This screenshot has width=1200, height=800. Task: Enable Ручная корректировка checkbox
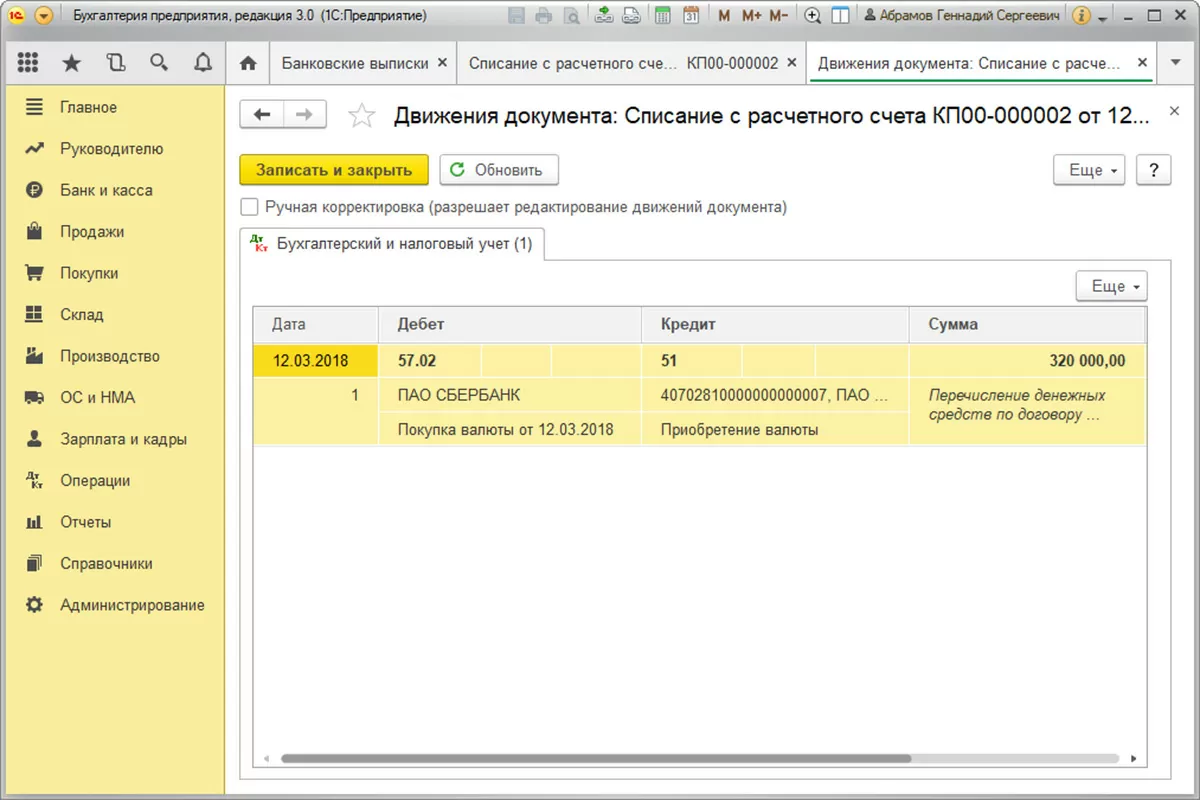coord(249,208)
